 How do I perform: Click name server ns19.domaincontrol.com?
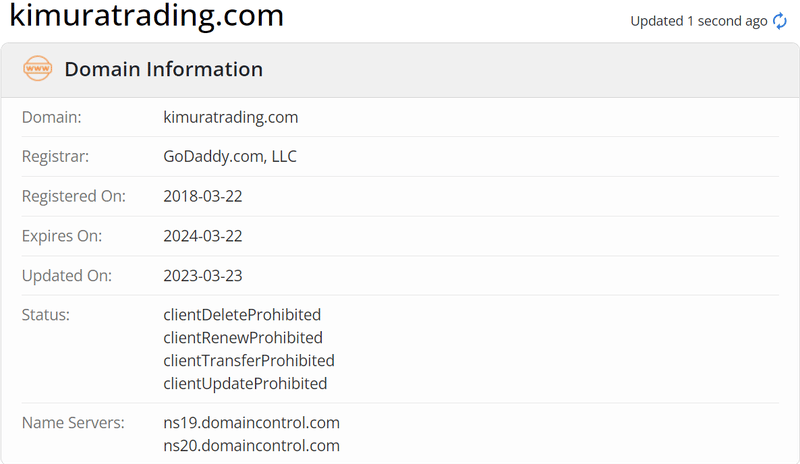pos(252,423)
